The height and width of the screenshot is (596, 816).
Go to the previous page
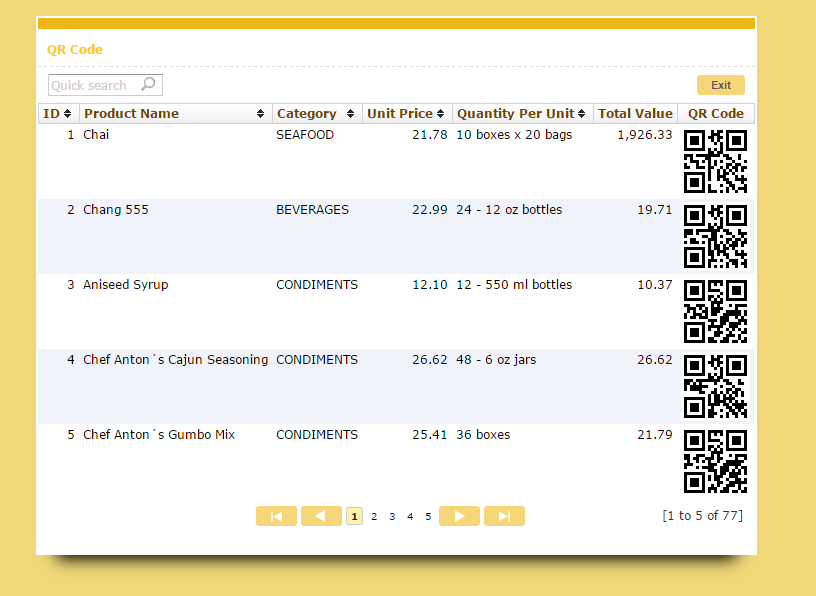point(321,516)
